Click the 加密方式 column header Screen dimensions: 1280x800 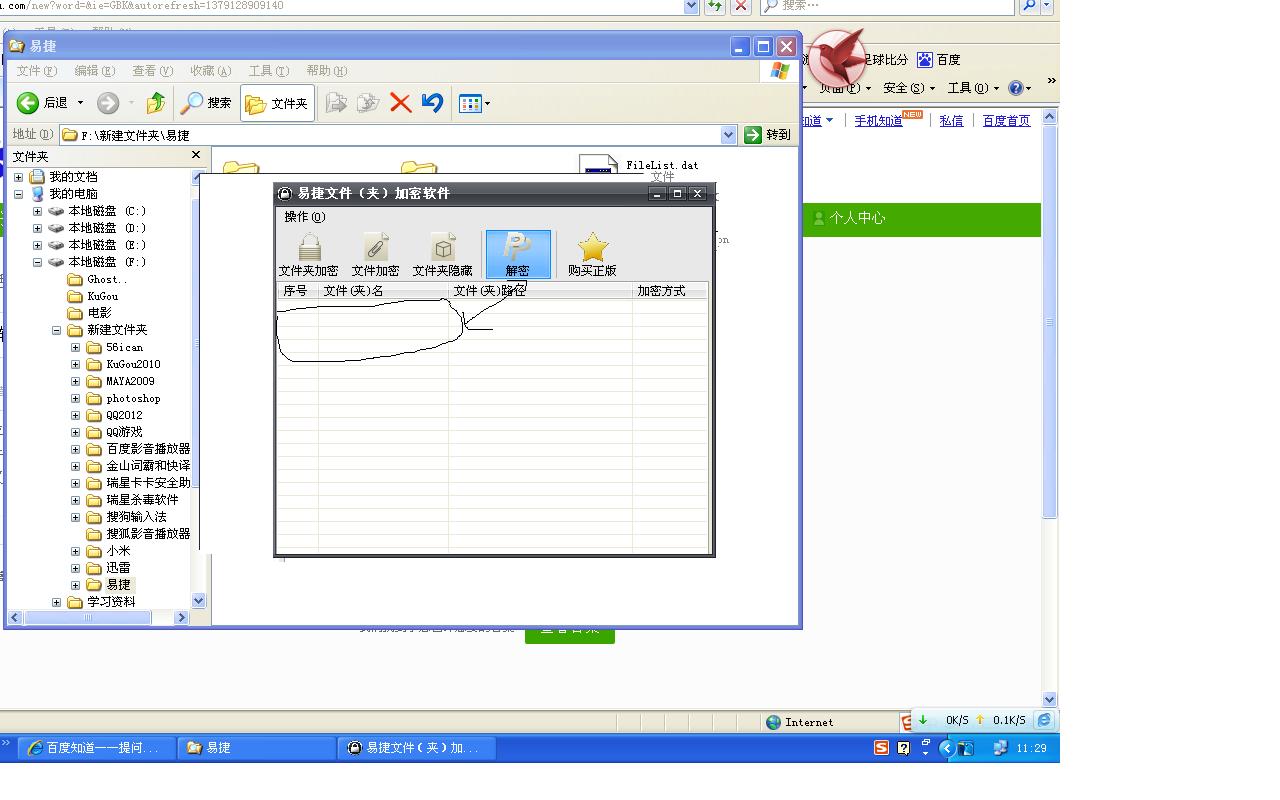click(670, 291)
